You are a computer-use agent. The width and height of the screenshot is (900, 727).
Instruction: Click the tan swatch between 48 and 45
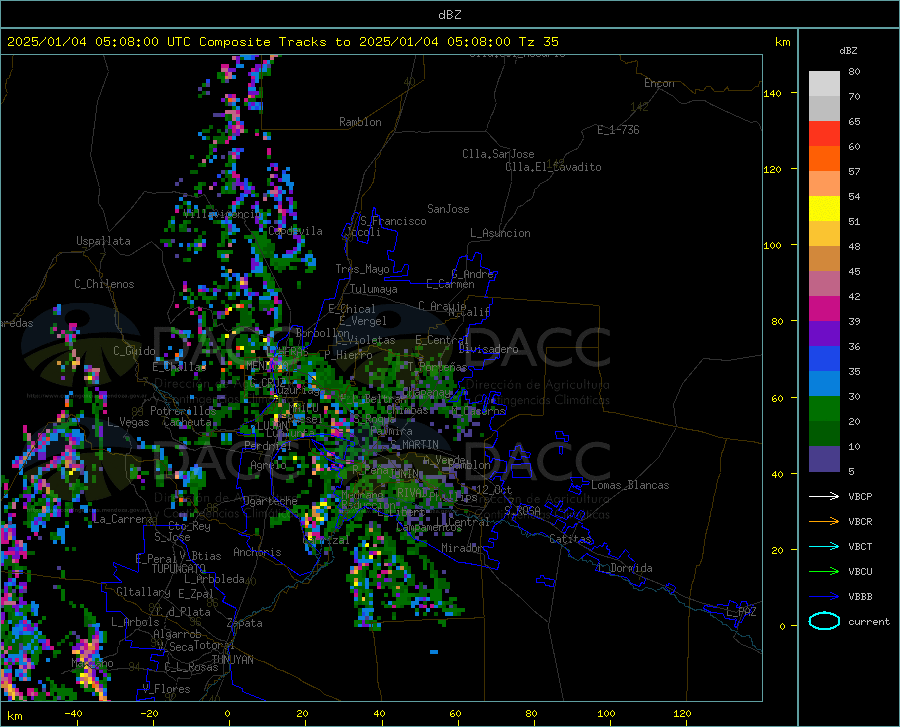click(824, 259)
